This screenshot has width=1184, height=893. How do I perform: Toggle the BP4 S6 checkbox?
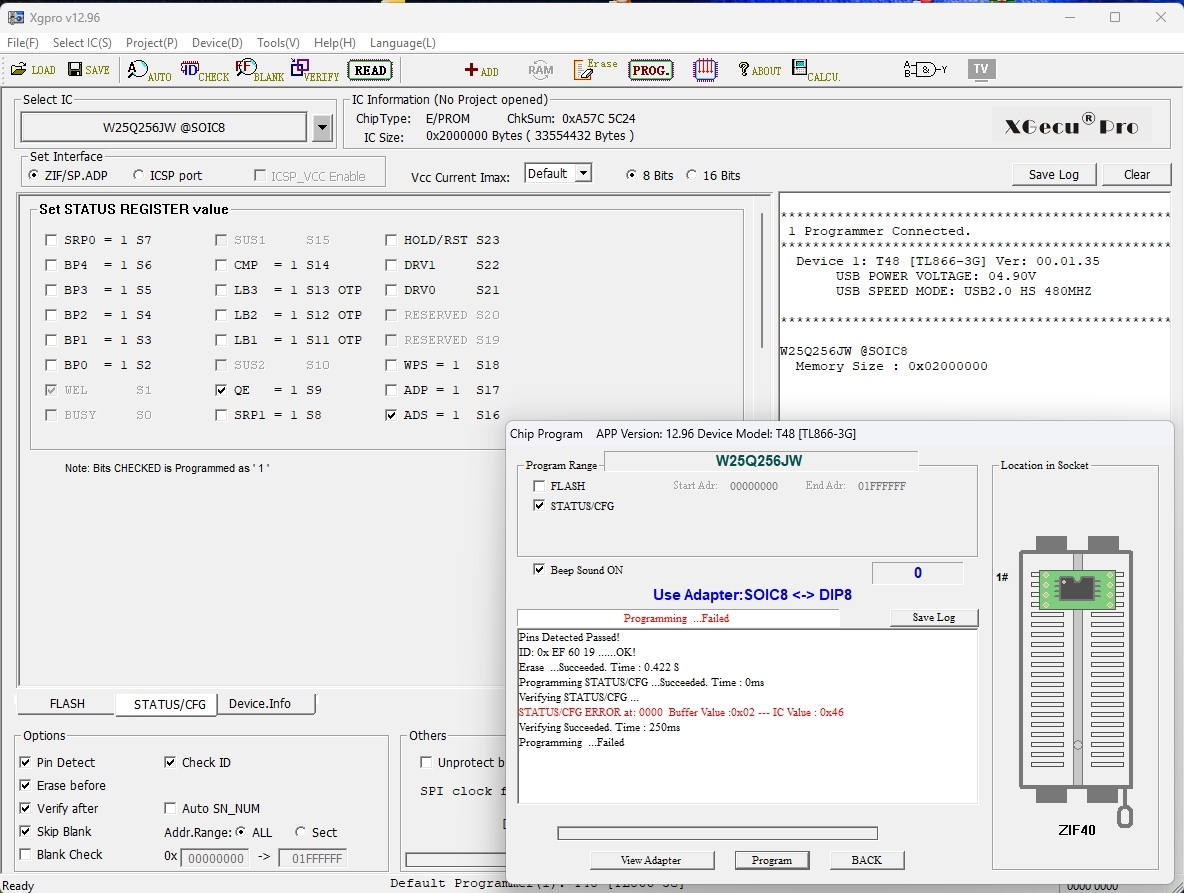pos(51,265)
